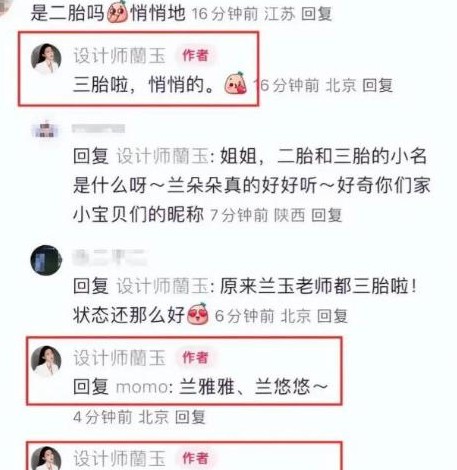Tap the 作者 badge in bottom comment
This screenshot has width=457, height=470.
pos(195,458)
